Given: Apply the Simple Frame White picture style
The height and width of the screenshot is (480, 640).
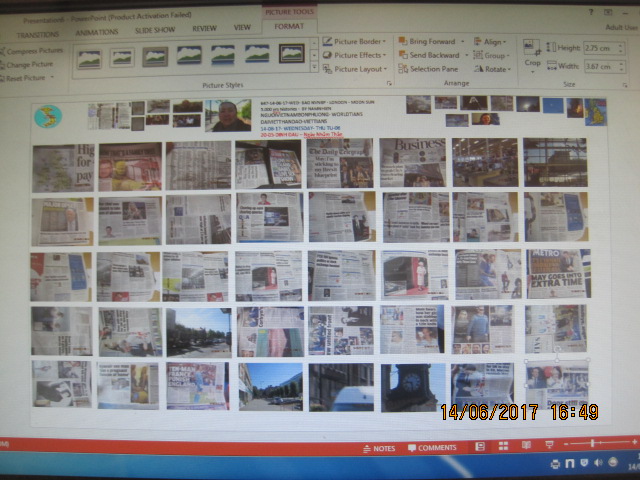Looking at the screenshot, I should pyautogui.click(x=89, y=58).
